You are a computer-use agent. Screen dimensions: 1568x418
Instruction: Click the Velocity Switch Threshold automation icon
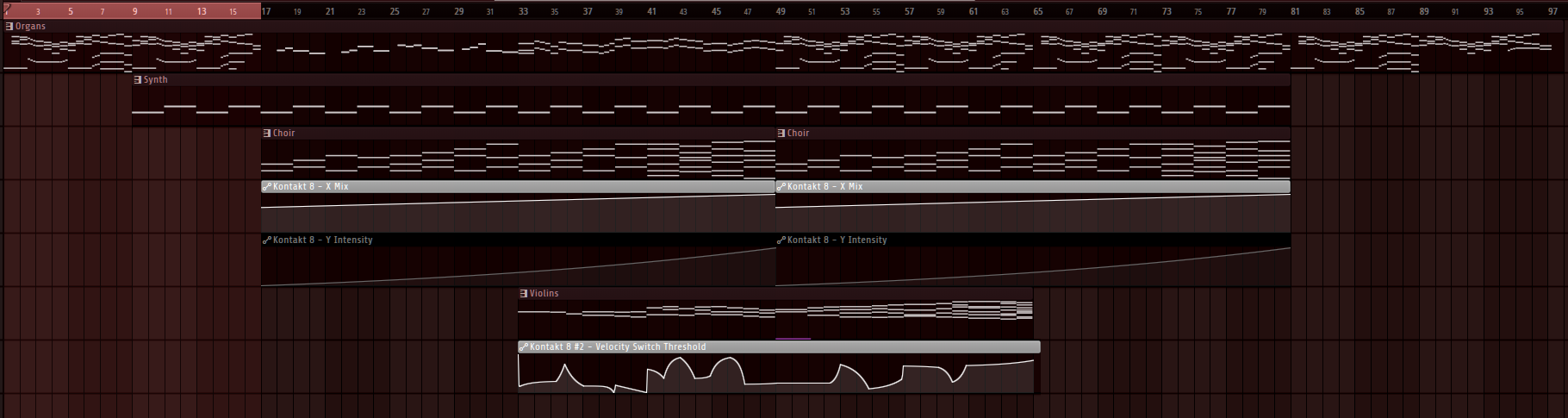(x=524, y=347)
